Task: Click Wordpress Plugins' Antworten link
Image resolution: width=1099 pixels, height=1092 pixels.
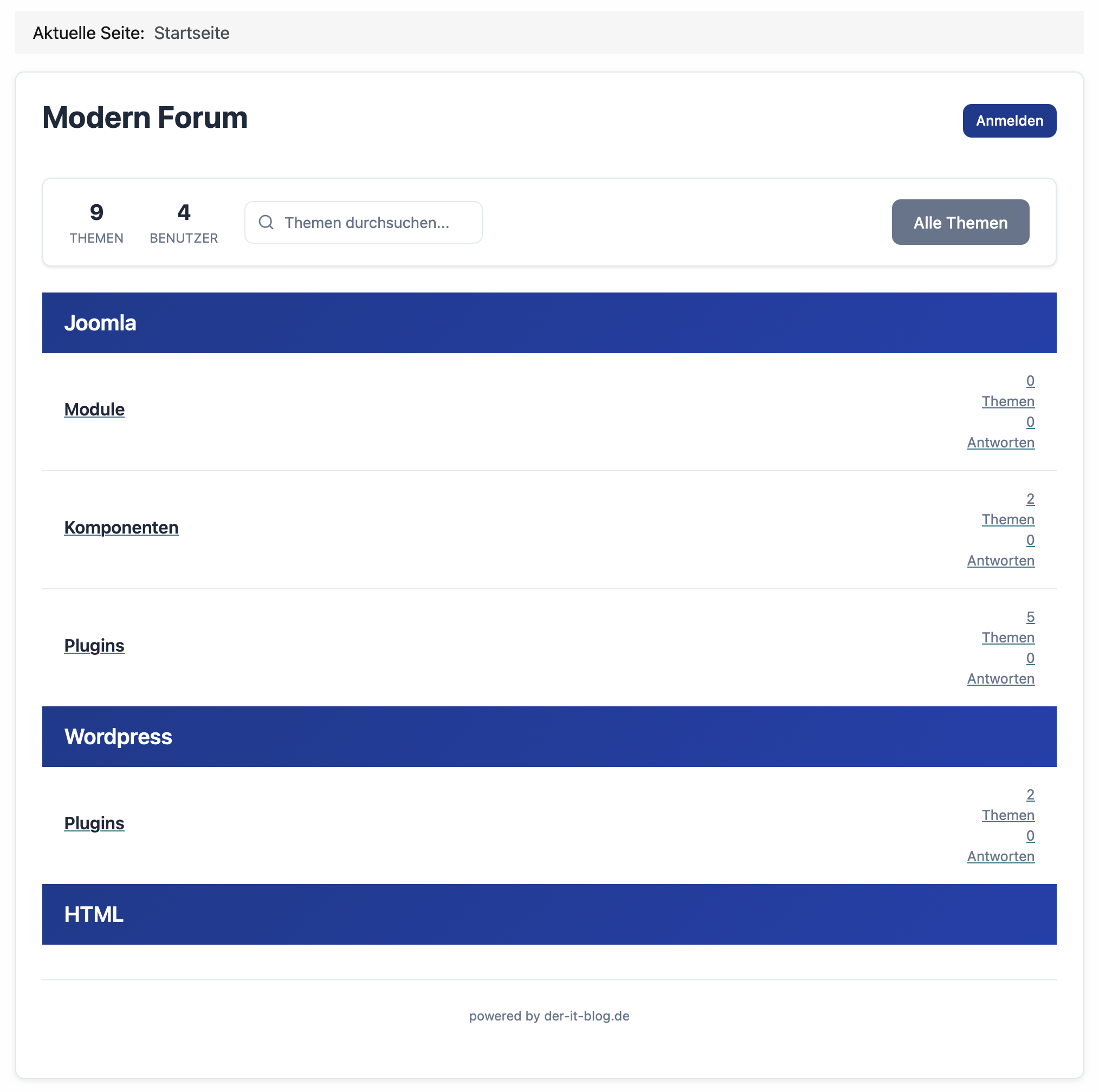Action: (1000, 856)
